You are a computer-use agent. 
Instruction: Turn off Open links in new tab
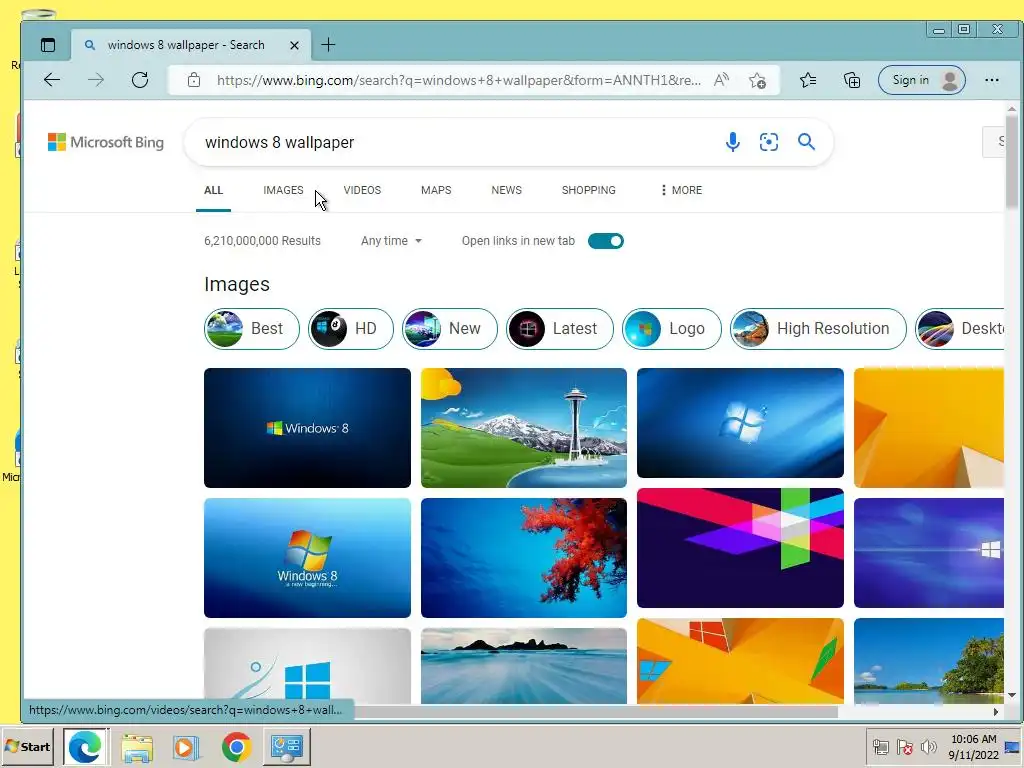click(606, 241)
